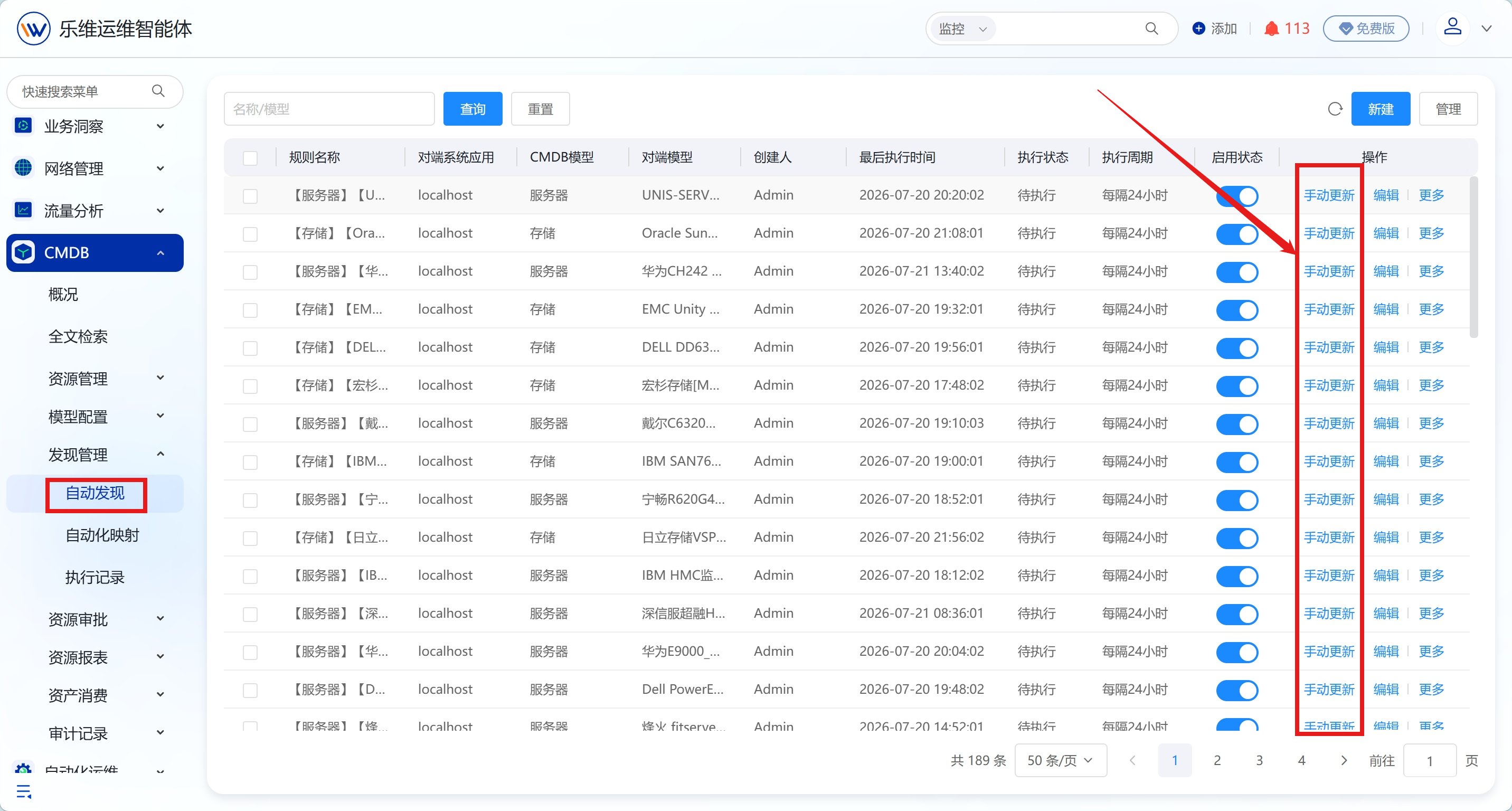Check the box for the UNIS-SERV row
Viewport: 1512px width, 811px height.
(x=250, y=196)
